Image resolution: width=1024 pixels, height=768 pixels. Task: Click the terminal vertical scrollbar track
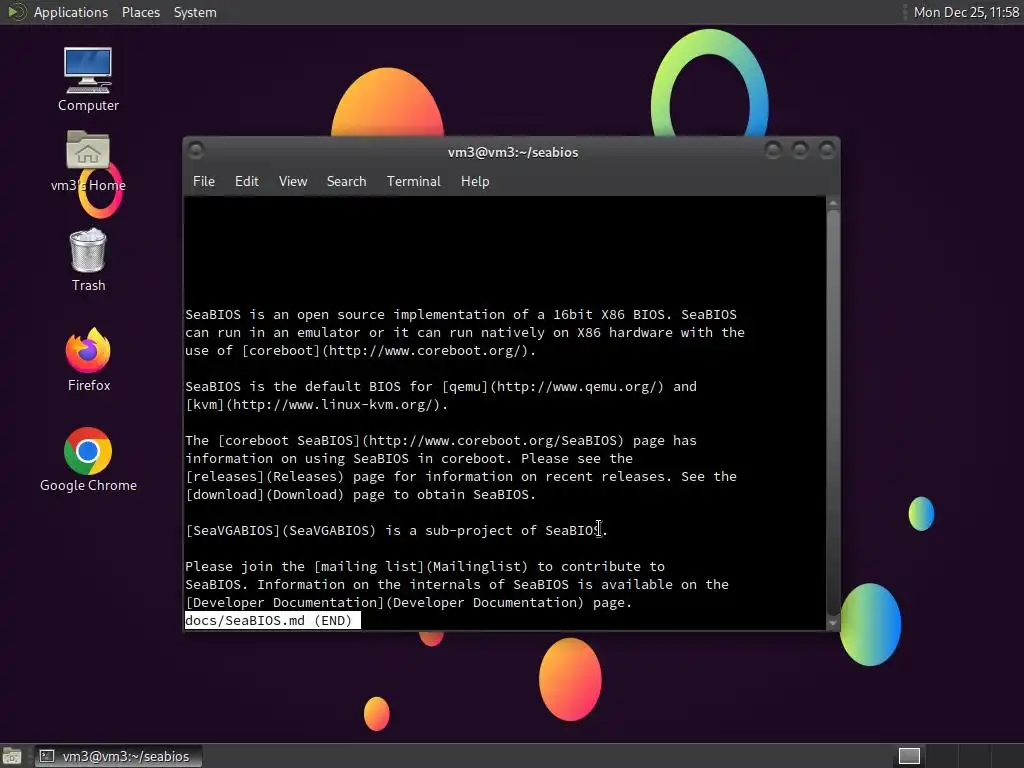coord(833,413)
